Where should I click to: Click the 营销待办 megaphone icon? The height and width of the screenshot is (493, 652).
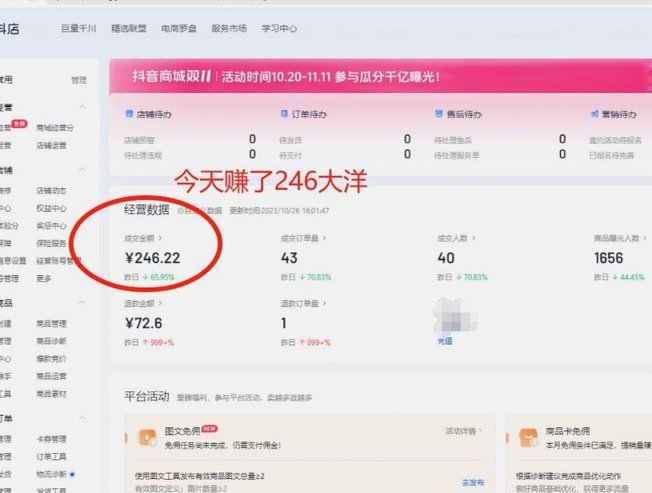pyautogui.click(x=595, y=113)
